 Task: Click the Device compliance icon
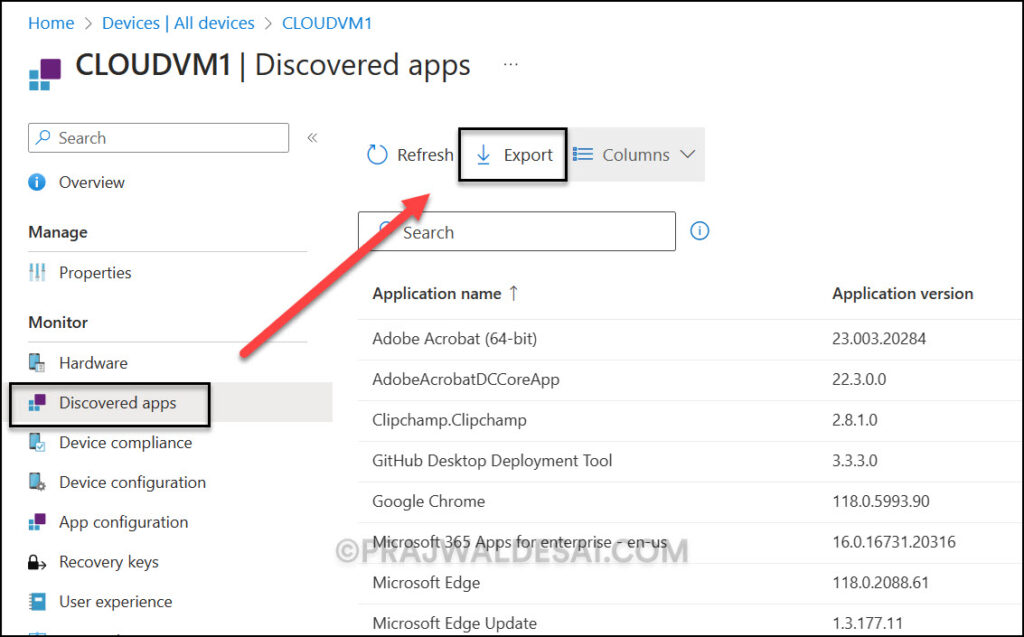click(37, 442)
